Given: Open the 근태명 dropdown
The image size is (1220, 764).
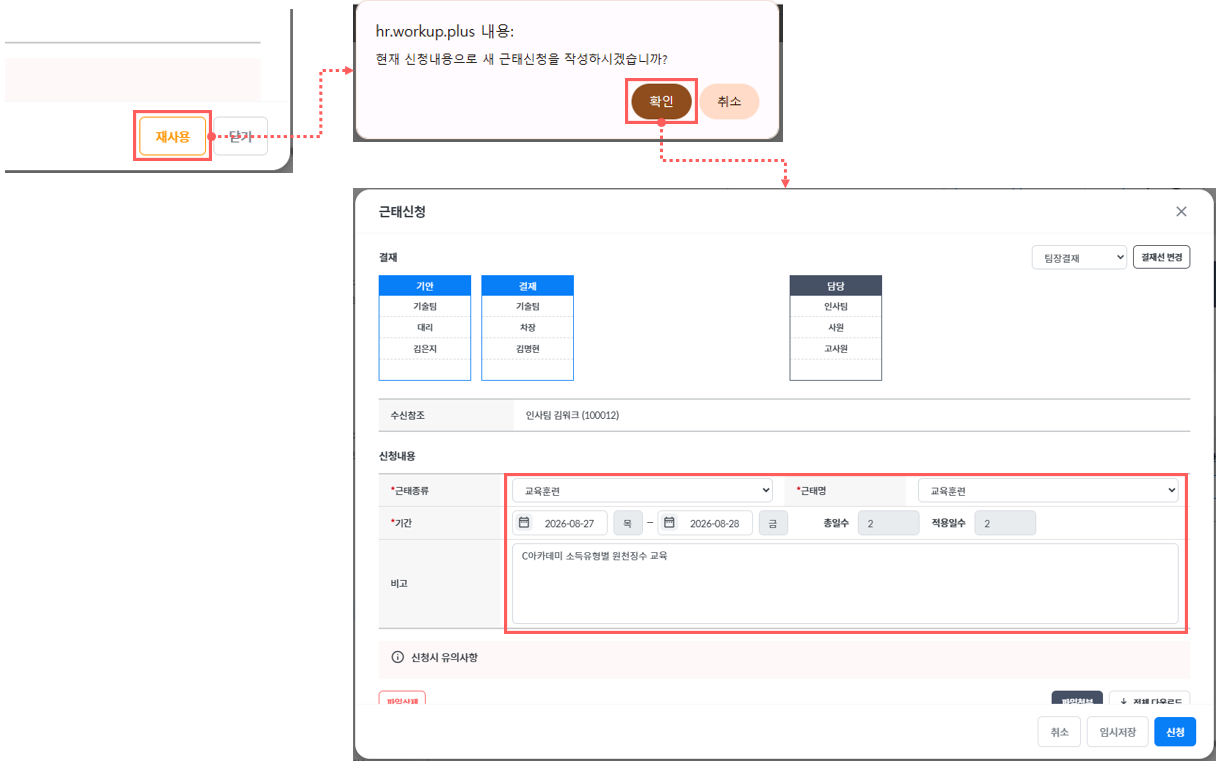Looking at the screenshot, I should click(x=1048, y=491).
